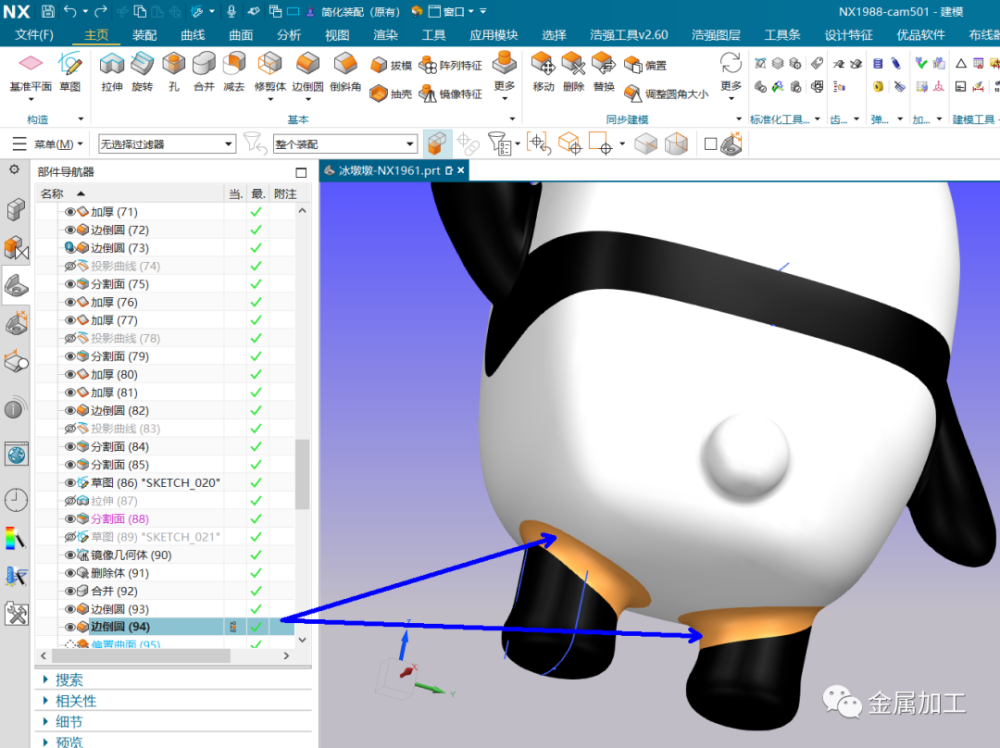Select the 删除体 (91) feature row
1000x748 pixels.
coord(166,573)
